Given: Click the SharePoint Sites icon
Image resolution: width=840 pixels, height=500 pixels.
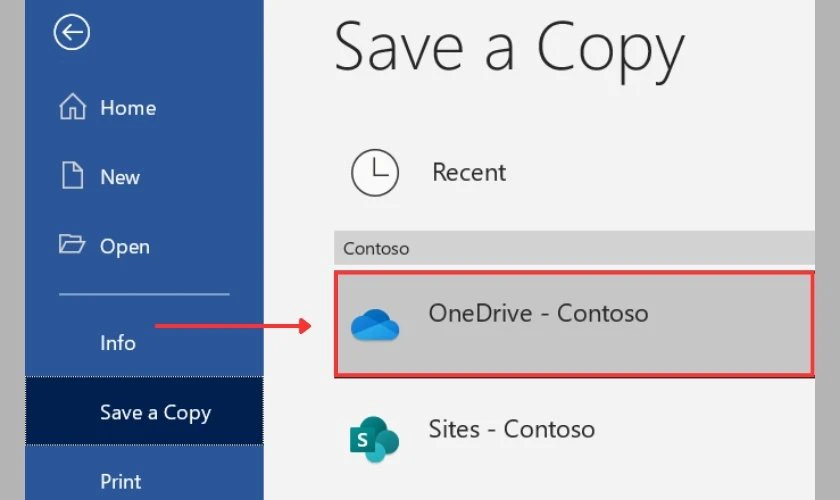Looking at the screenshot, I should point(374,439).
